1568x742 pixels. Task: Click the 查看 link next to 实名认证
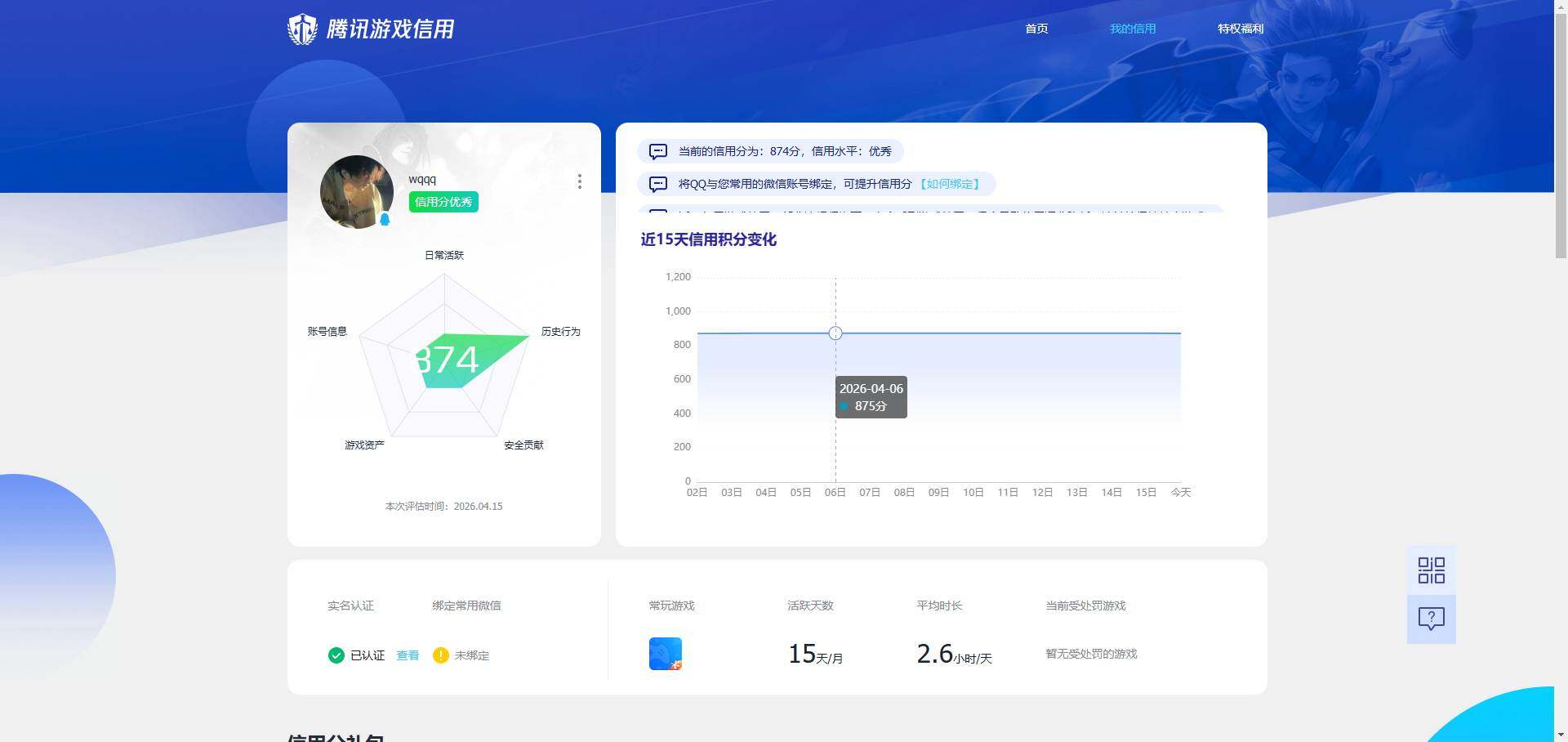point(408,655)
